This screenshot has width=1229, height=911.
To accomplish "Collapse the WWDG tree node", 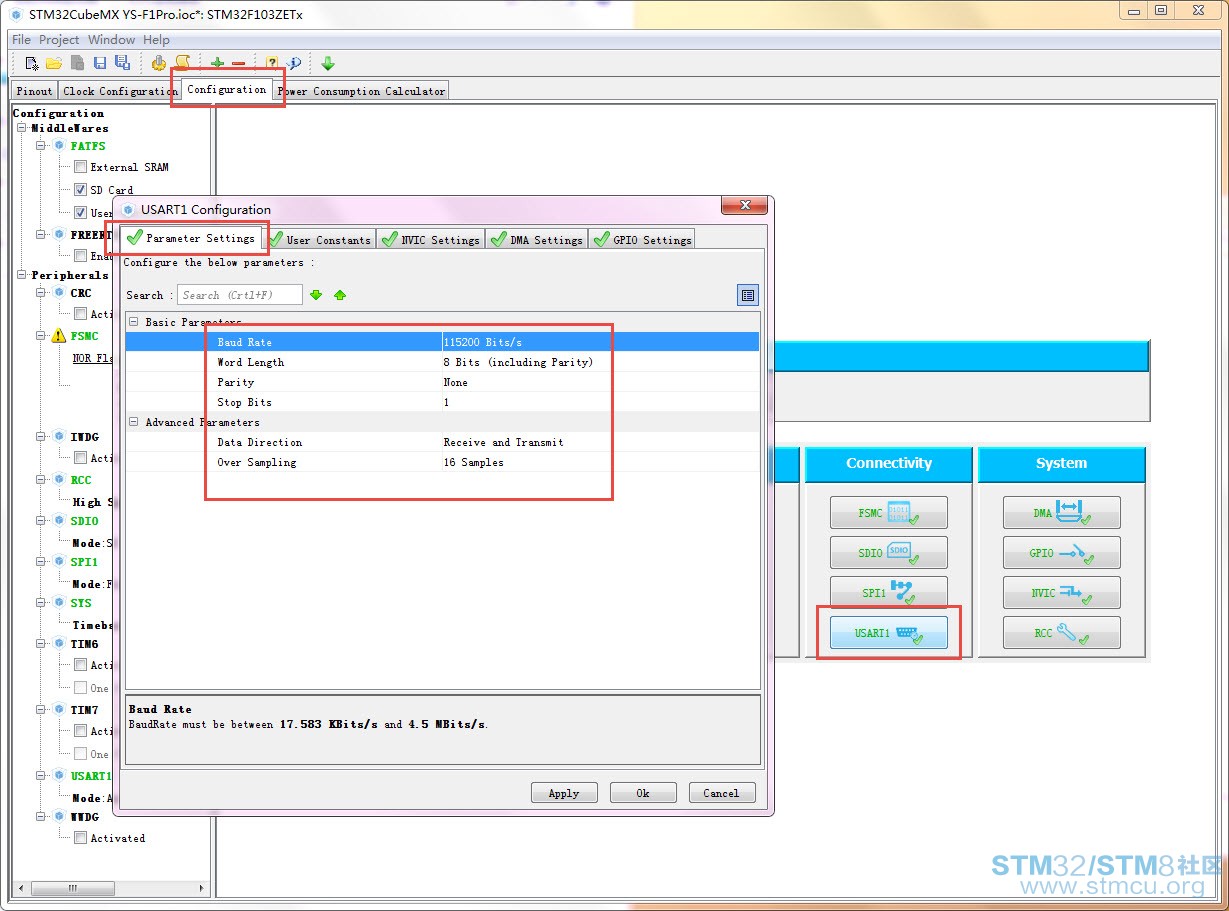I will coord(42,817).
